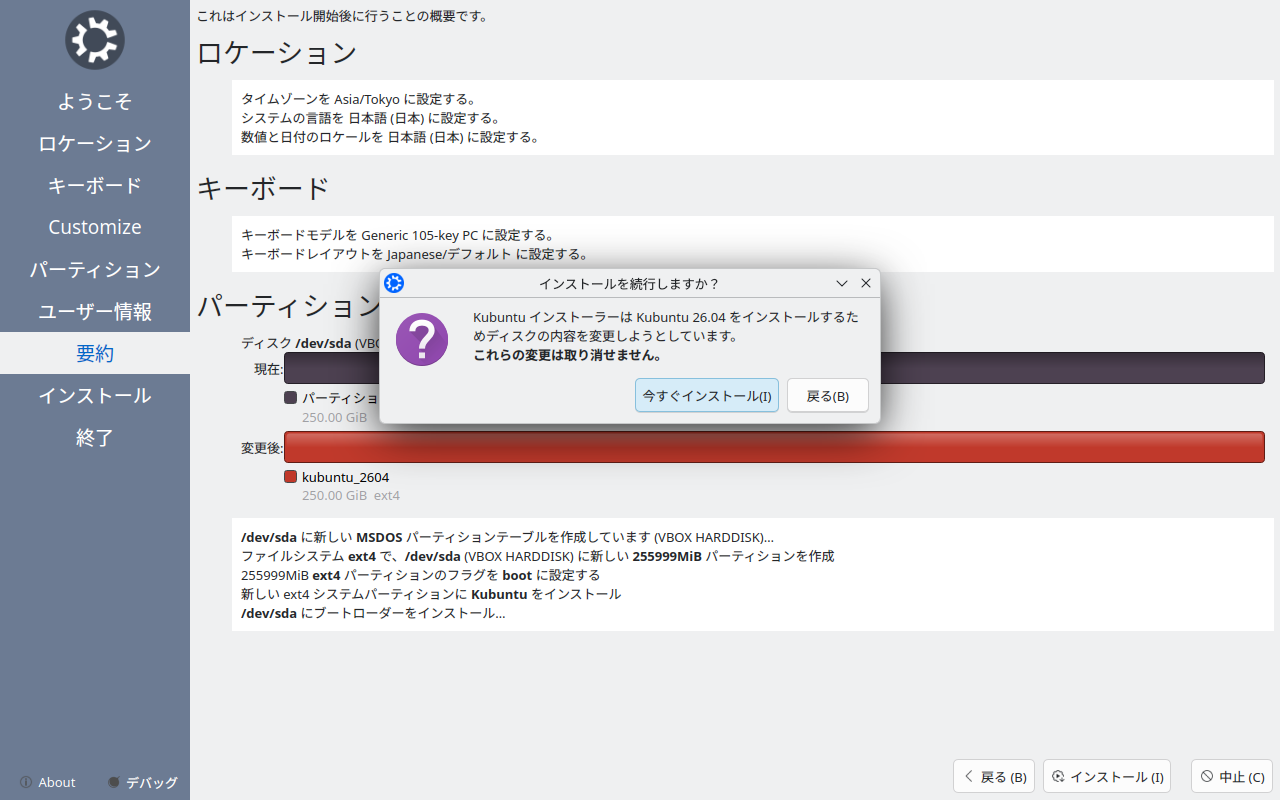Viewport: 1280px width, 800px height.
Task: Select the highlighted 要約 step
Action: coord(95,353)
